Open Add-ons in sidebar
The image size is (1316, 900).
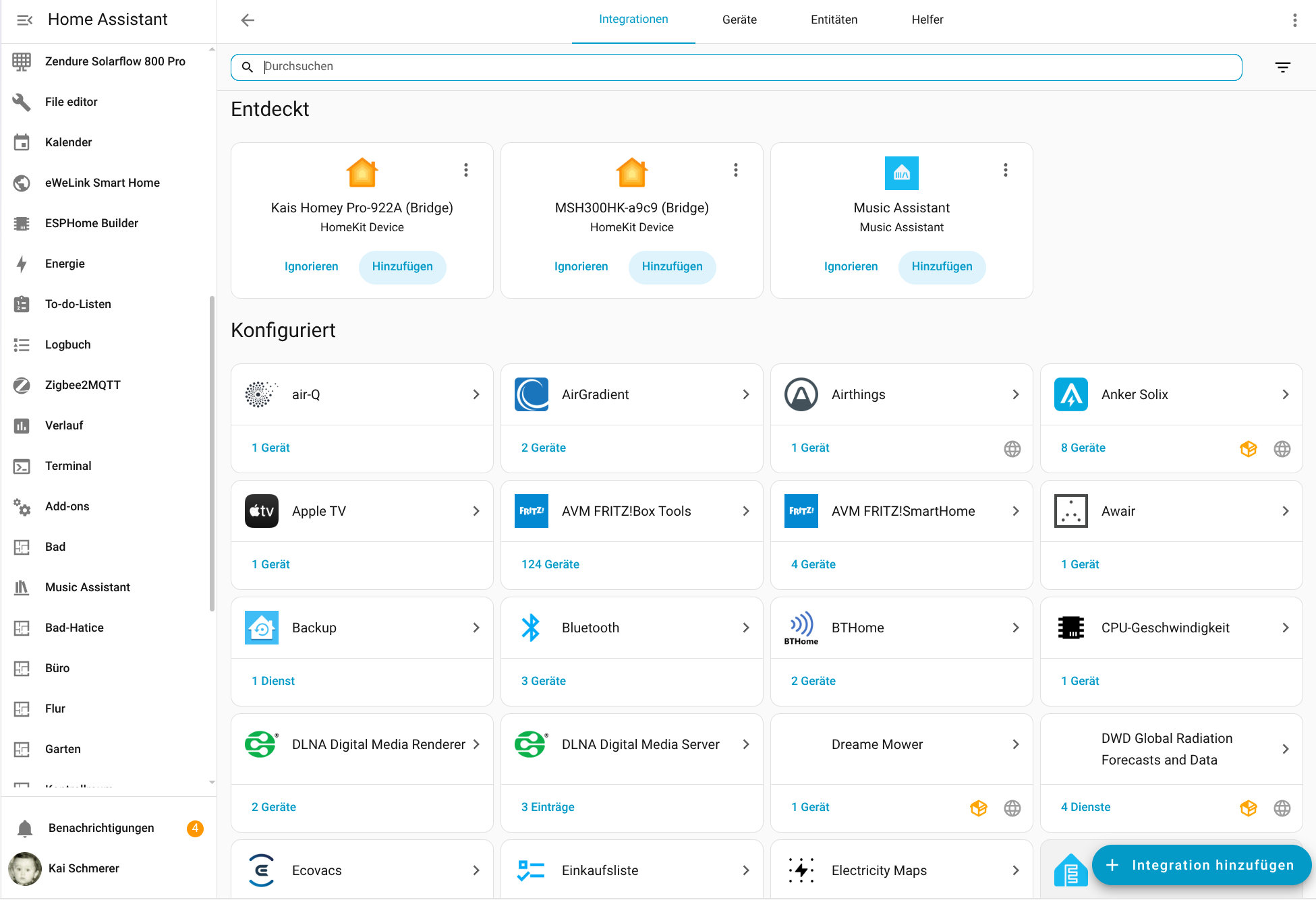coord(108,506)
